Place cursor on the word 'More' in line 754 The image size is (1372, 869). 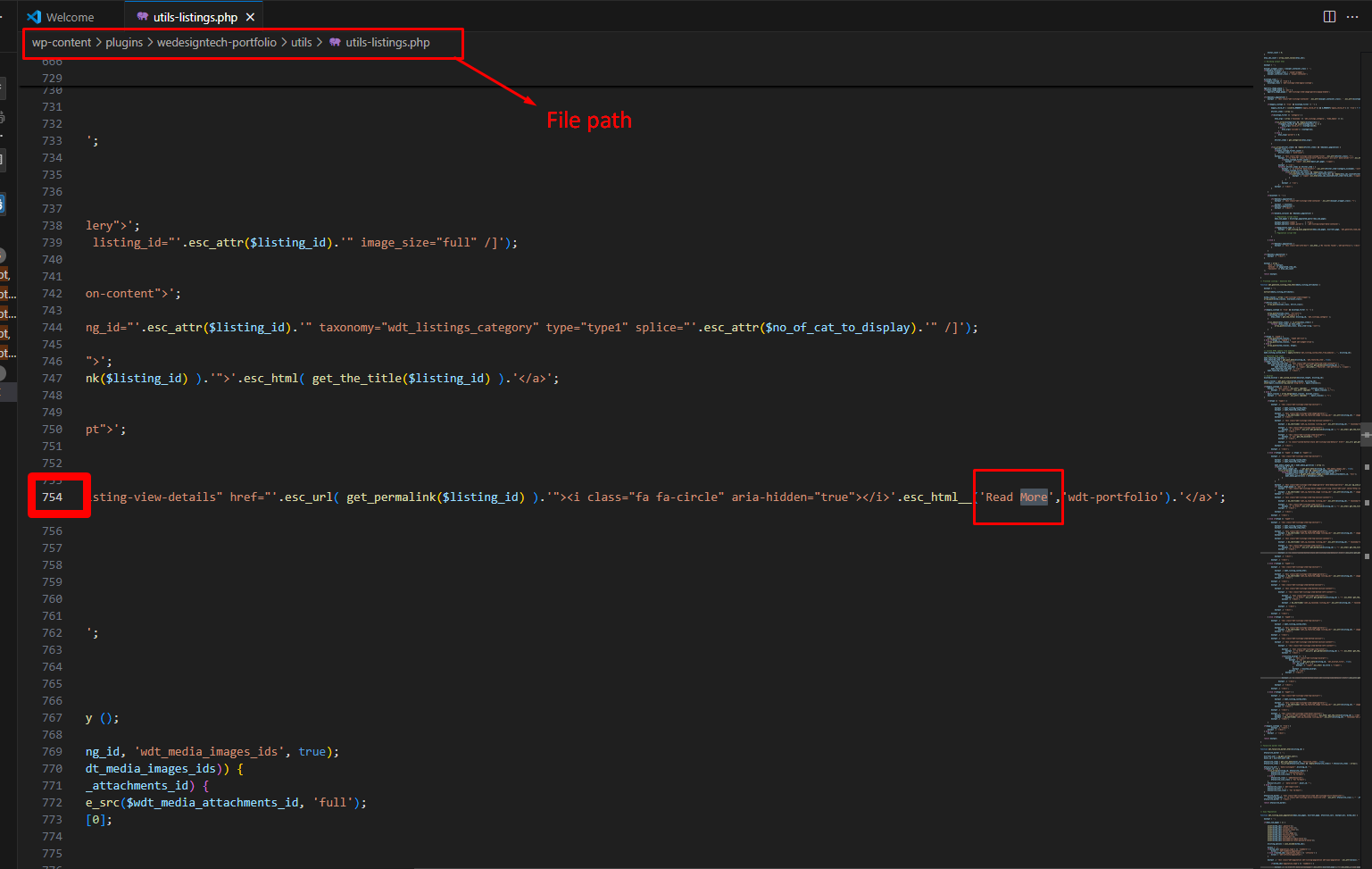[1034, 497]
